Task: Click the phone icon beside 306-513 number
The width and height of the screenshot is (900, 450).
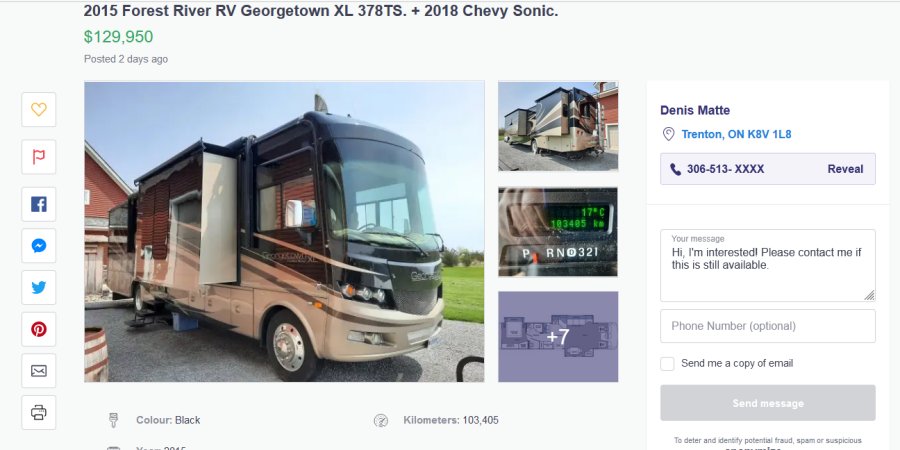Action: pos(676,170)
